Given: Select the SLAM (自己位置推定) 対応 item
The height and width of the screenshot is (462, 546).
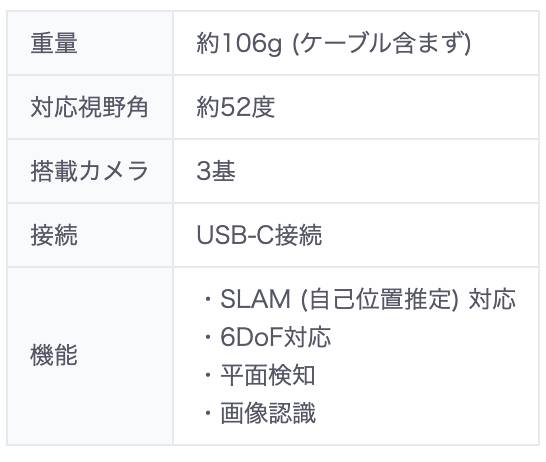Looking at the screenshot, I should pos(368,299).
